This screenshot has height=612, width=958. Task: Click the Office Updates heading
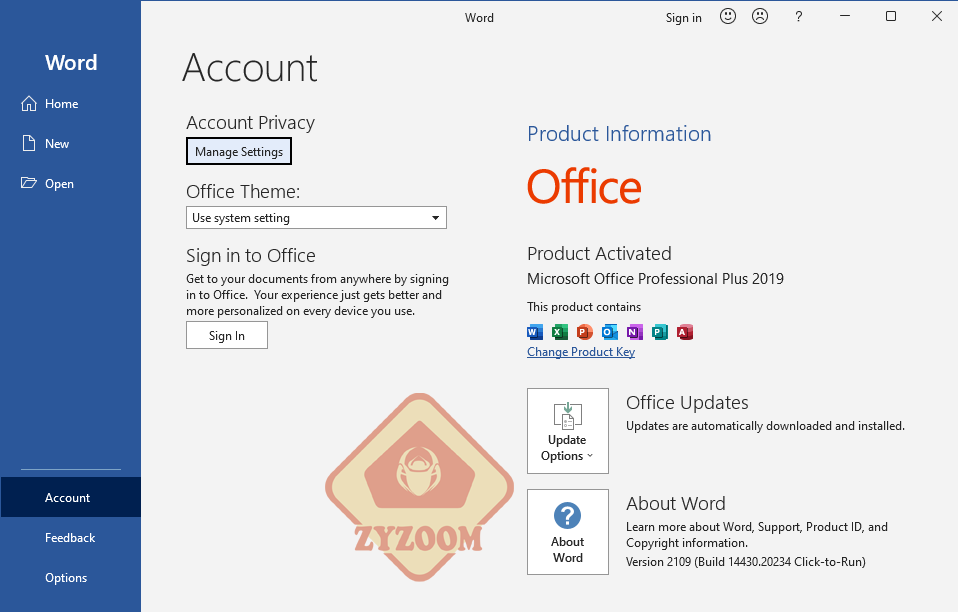coord(687,403)
